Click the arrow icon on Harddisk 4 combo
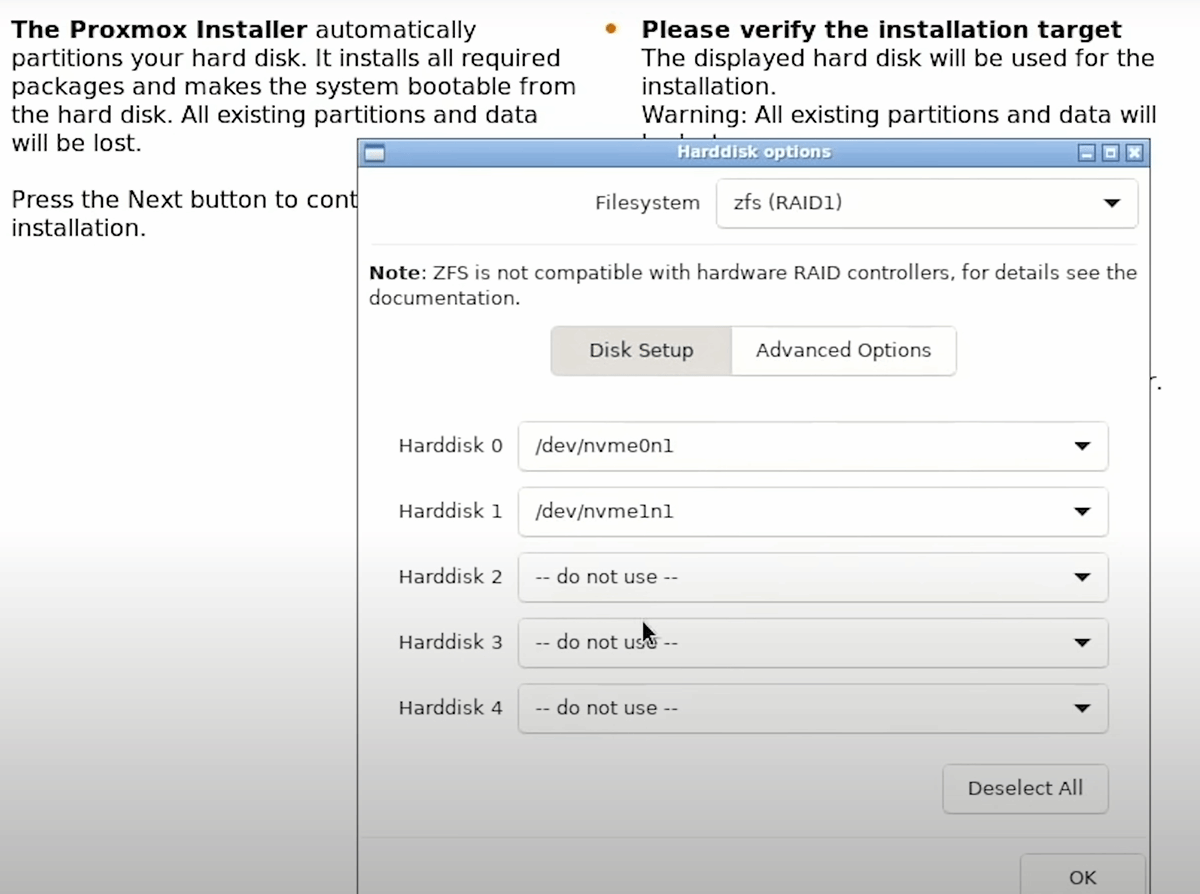The width and height of the screenshot is (1200, 894). 1082,708
